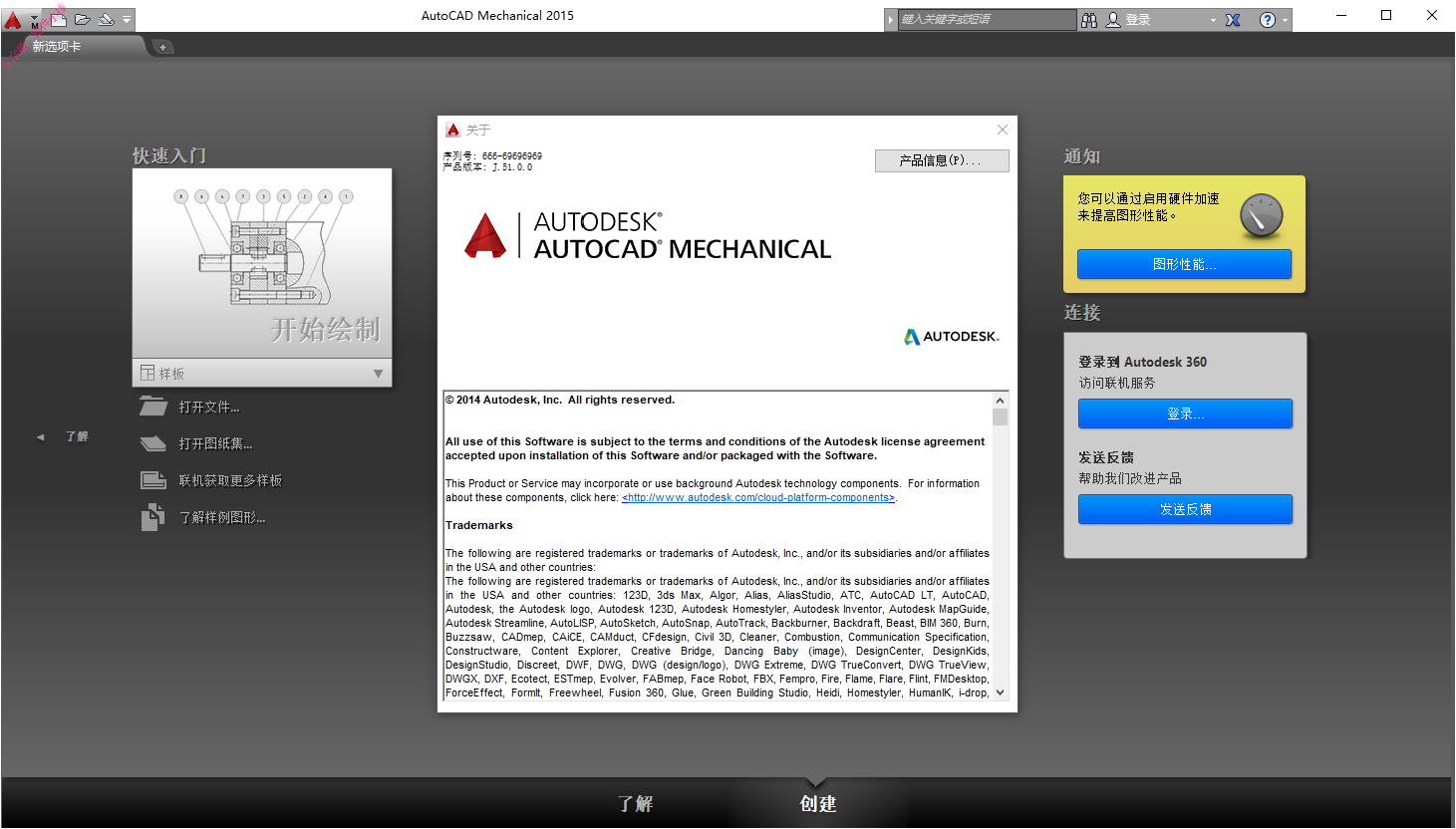Click the 产品版本: J.51.0.0 text
This screenshot has height=829, width=1456.
pos(487,167)
